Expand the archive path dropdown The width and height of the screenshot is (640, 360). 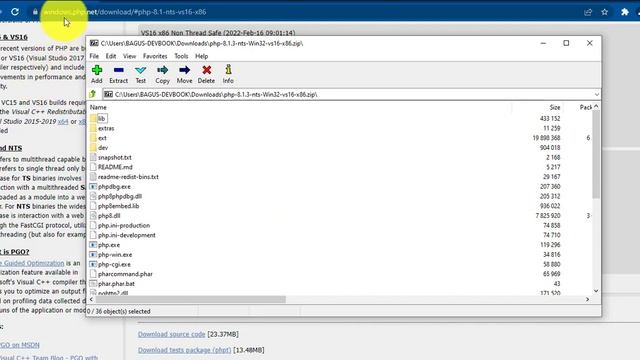596,95
